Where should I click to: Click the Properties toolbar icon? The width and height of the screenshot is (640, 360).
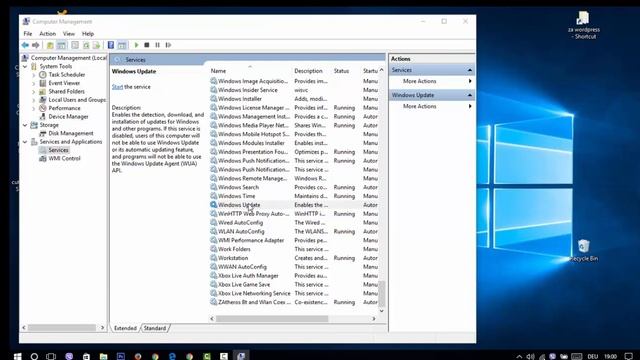pos(75,45)
